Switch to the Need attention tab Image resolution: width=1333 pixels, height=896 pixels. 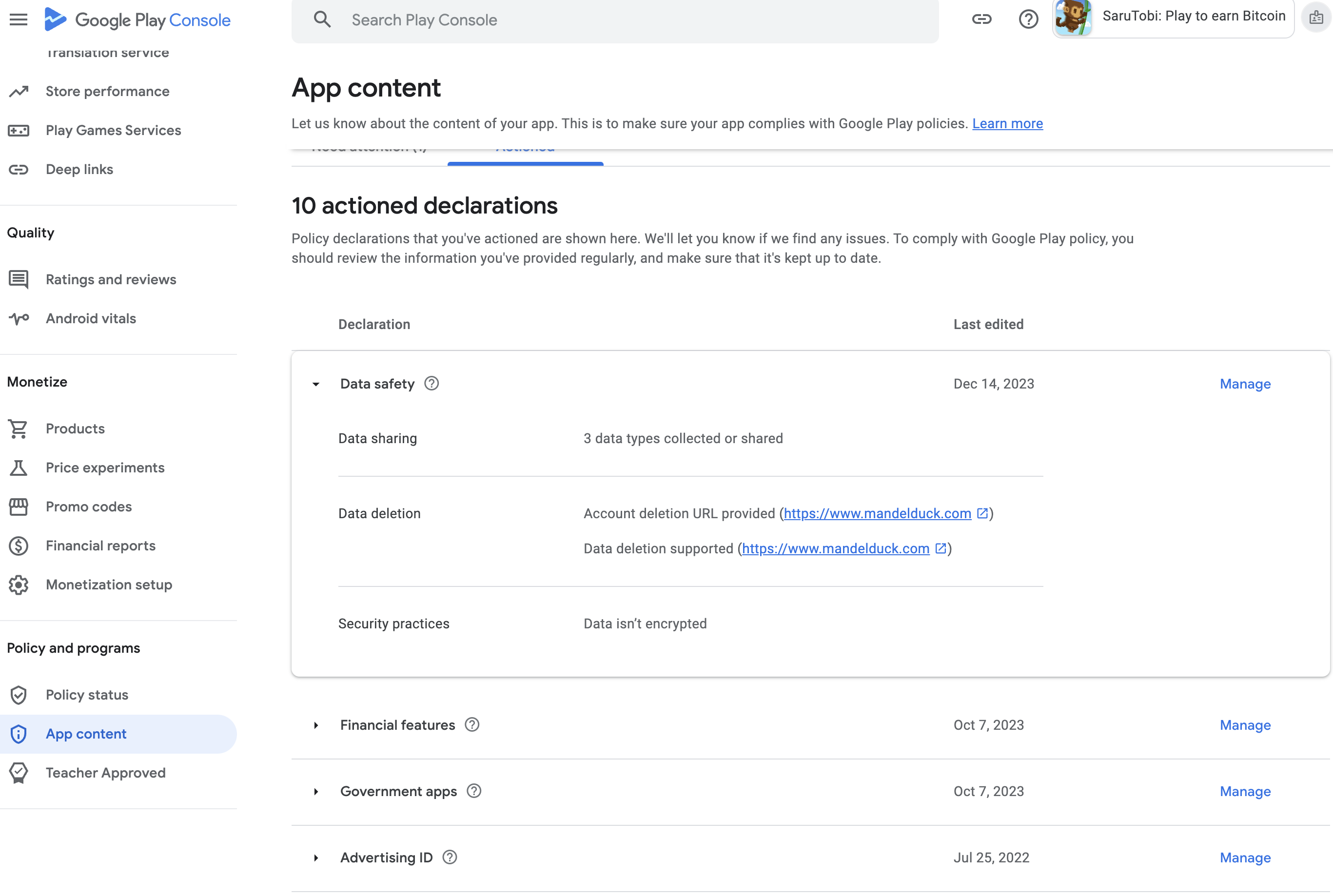click(x=369, y=147)
